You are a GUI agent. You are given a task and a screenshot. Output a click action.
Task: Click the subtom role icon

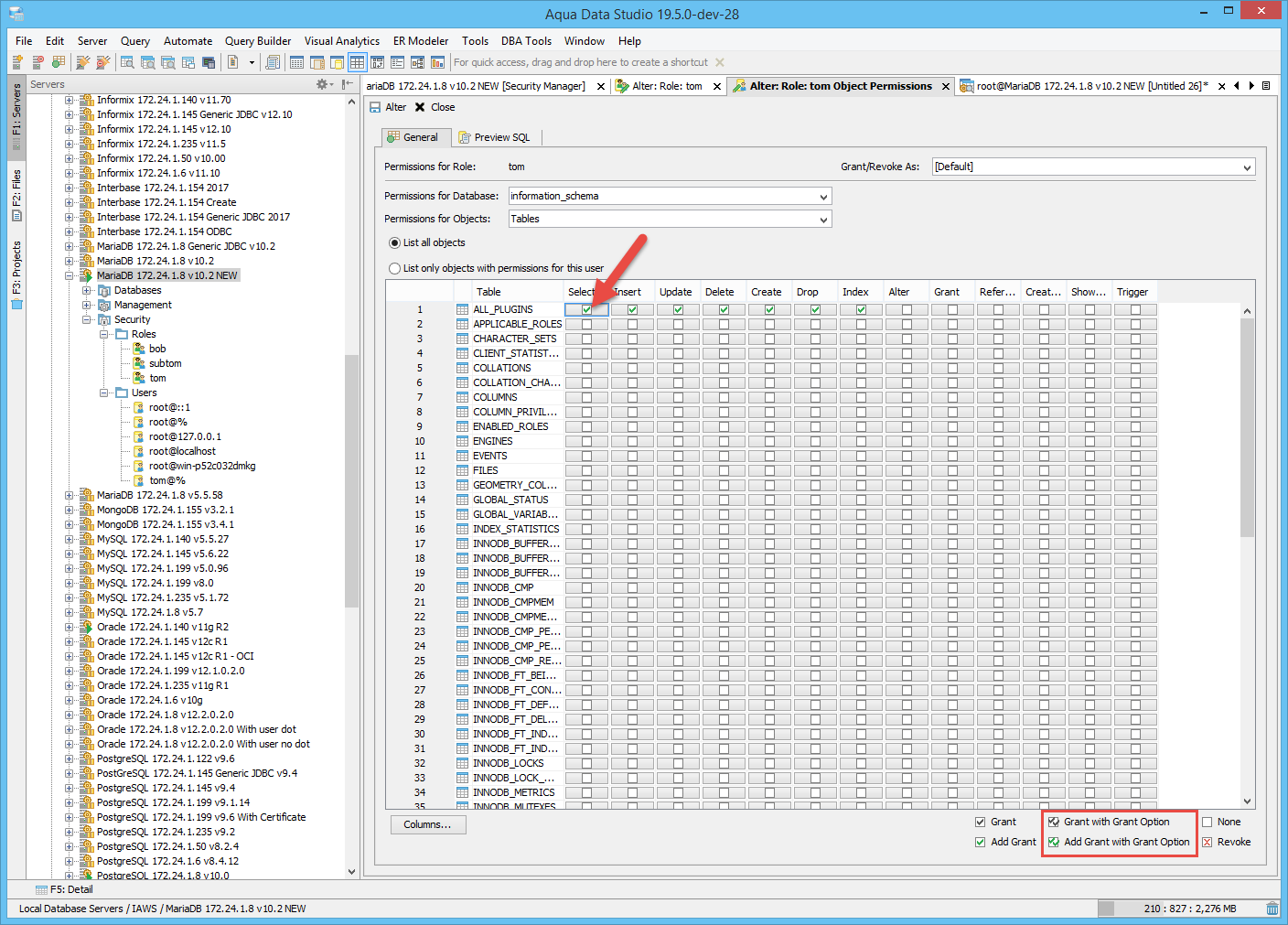coord(139,363)
